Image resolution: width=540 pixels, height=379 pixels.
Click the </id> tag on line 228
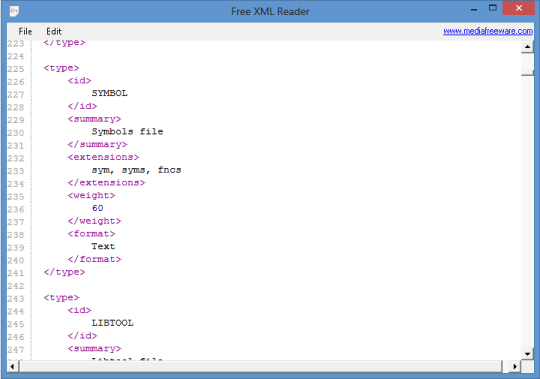point(82,106)
